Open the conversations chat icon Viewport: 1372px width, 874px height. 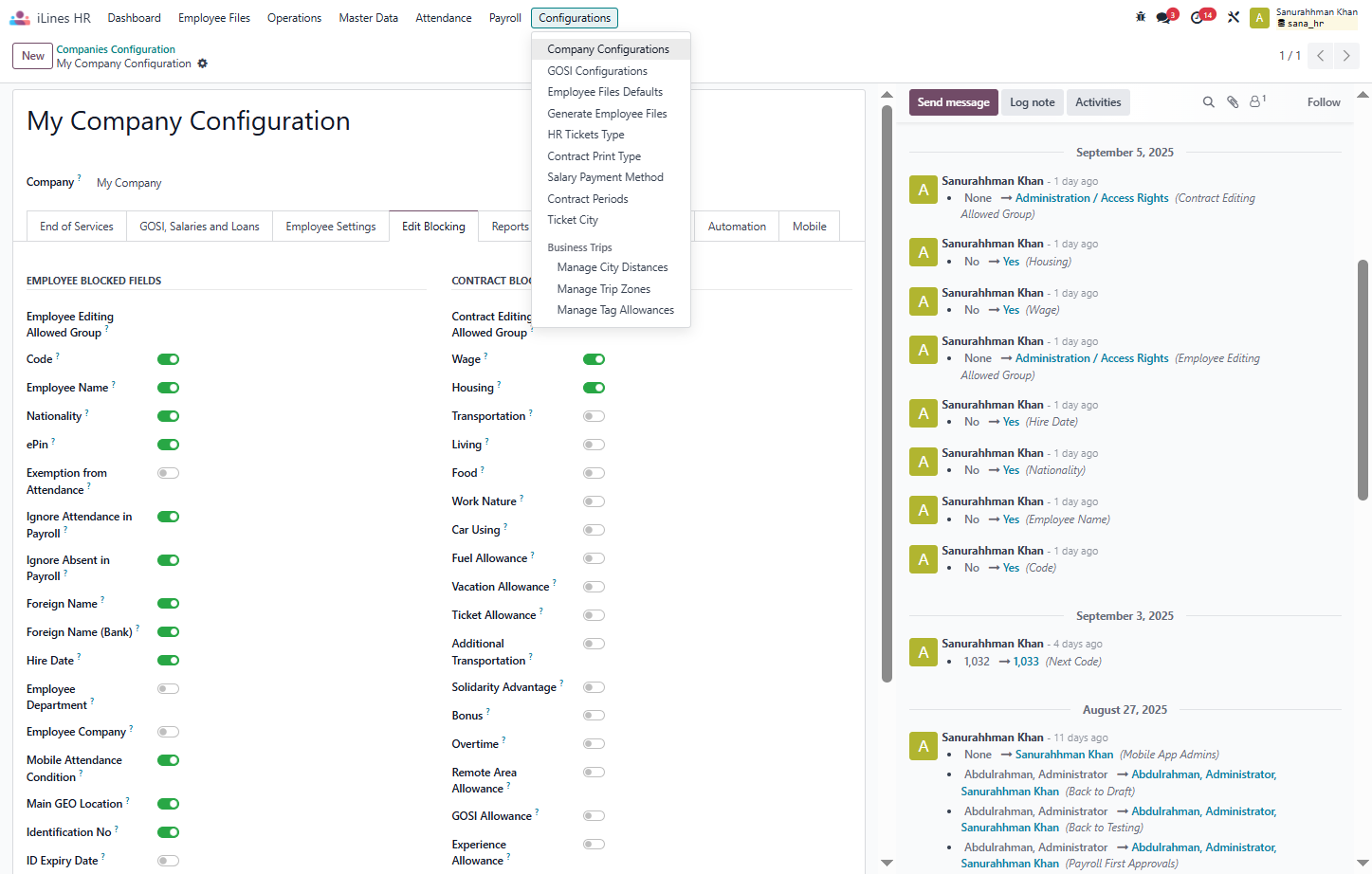(x=1163, y=18)
